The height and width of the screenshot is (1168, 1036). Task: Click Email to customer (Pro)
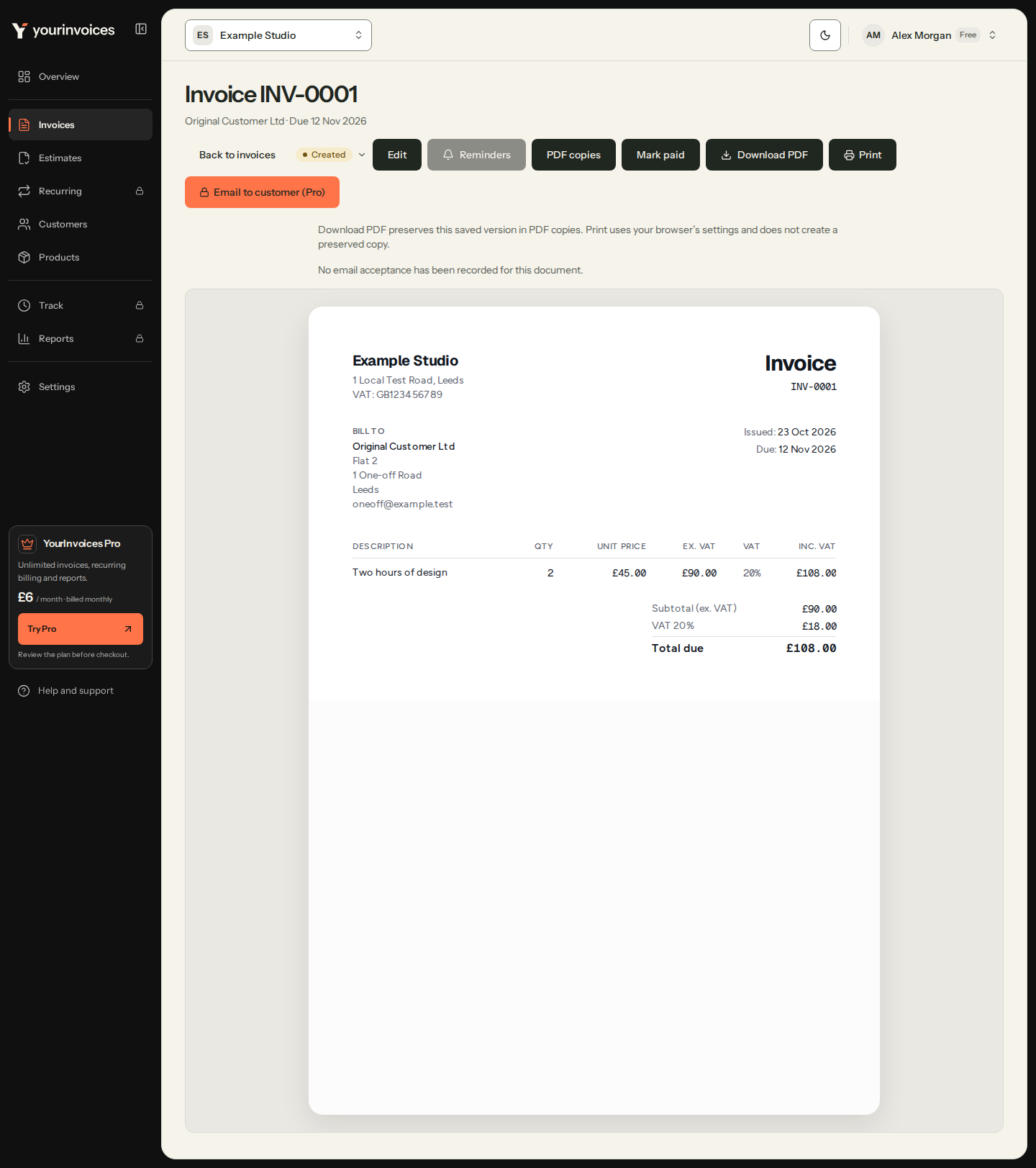click(262, 192)
